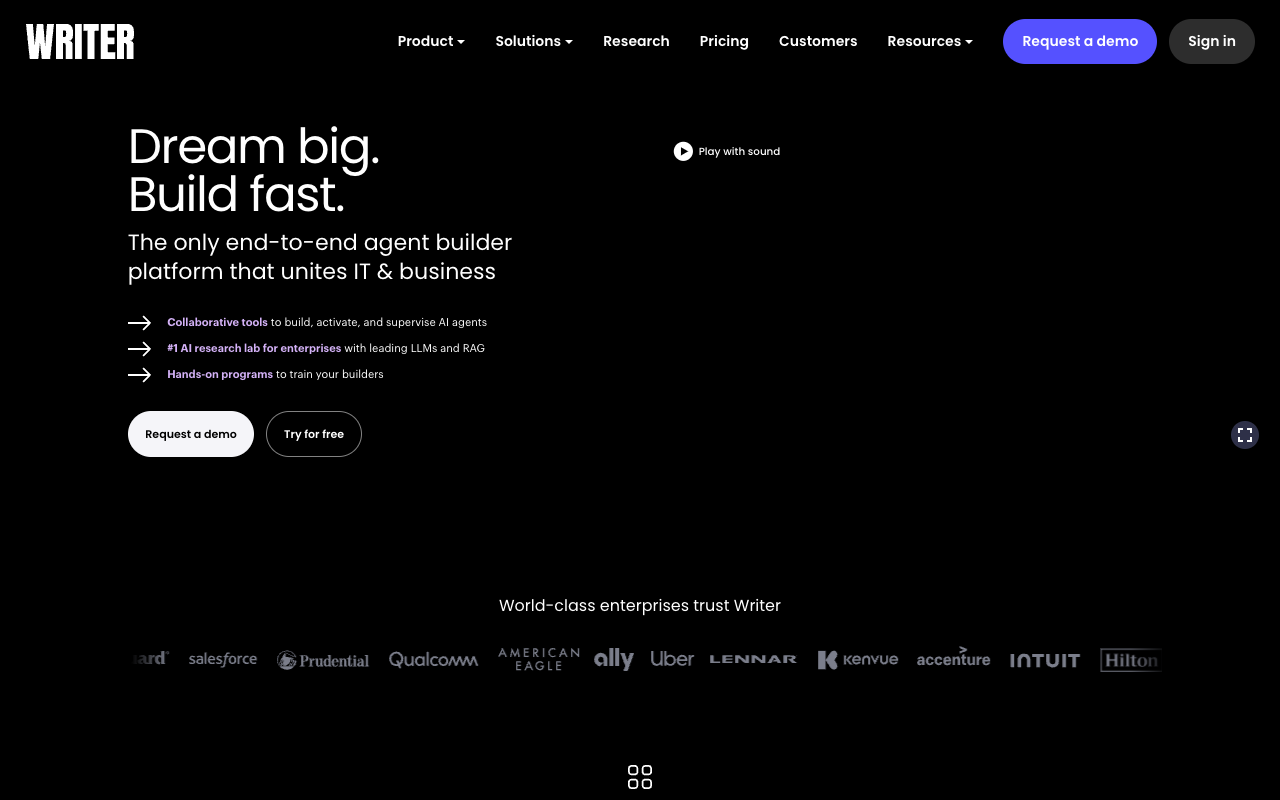Click the Sign in button

1212,41
